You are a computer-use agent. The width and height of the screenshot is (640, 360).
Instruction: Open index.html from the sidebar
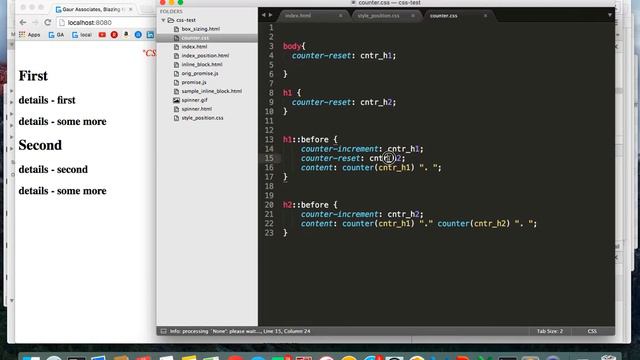coord(194,47)
